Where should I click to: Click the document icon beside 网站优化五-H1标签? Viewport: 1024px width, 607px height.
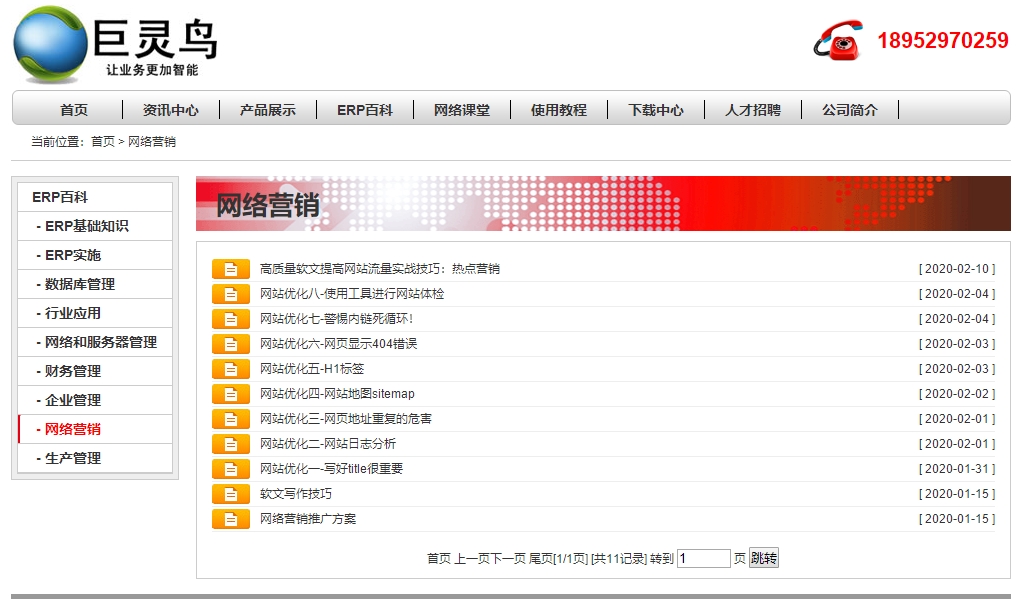coord(229,368)
